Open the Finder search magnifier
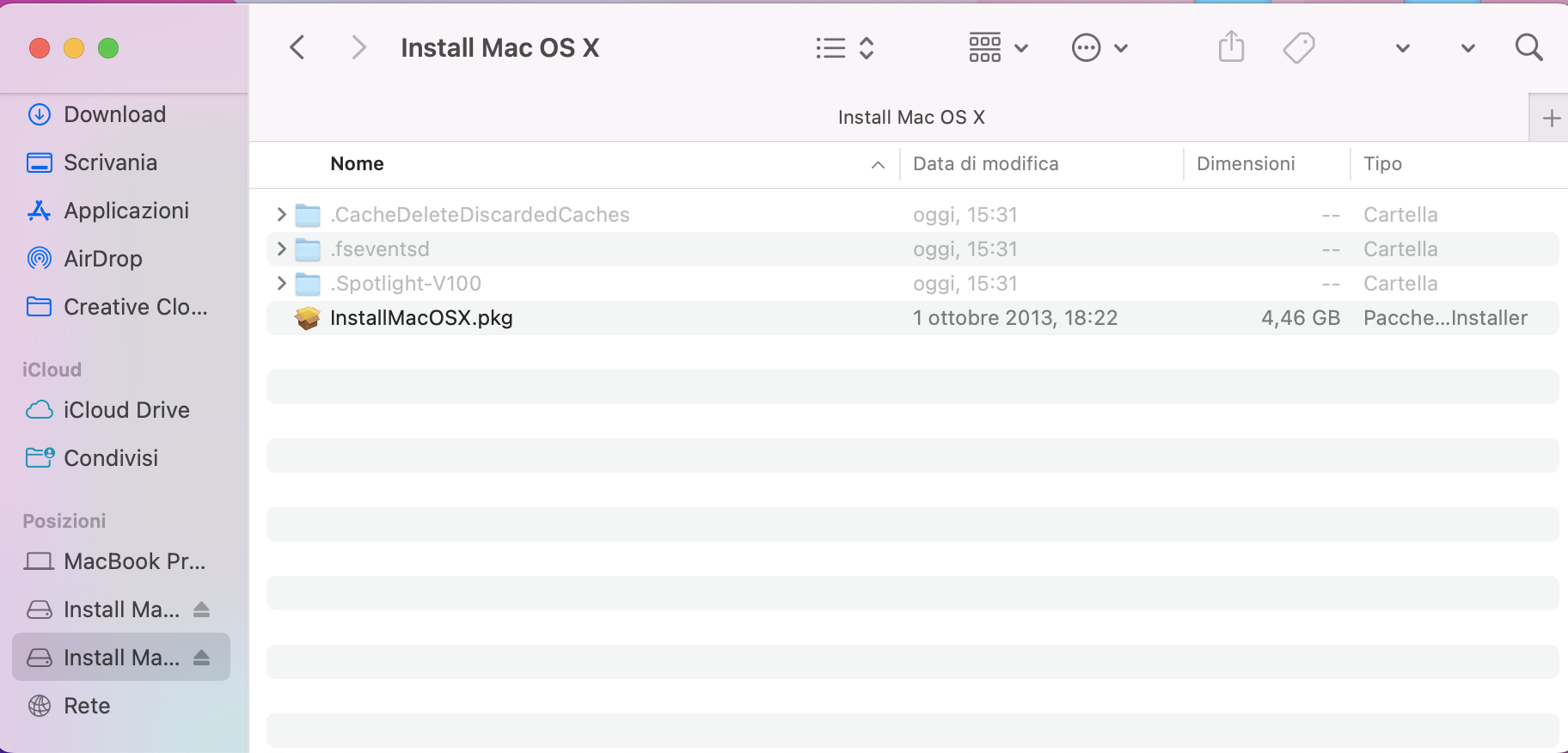 pos(1528,47)
